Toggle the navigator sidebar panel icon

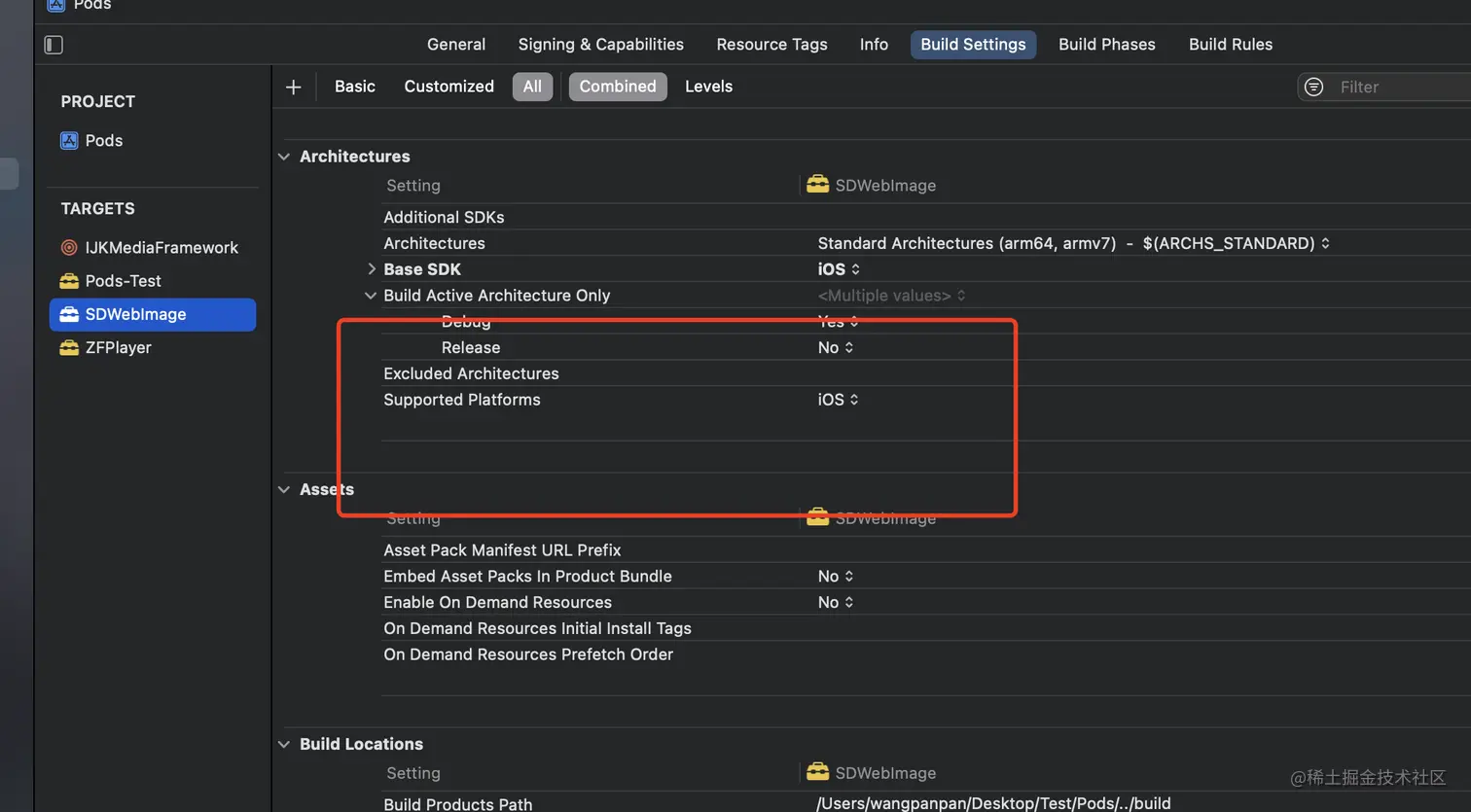[x=54, y=45]
